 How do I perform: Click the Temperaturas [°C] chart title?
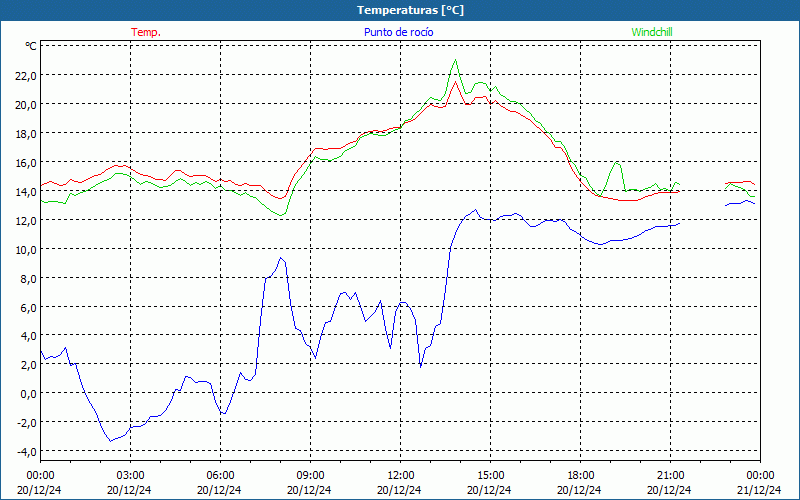[410, 10]
